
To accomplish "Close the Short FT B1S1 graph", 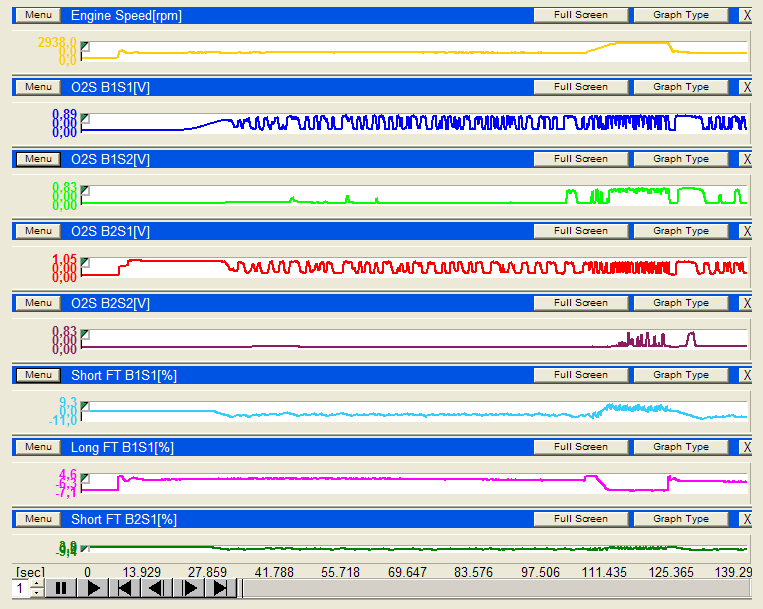I will tap(747, 375).
